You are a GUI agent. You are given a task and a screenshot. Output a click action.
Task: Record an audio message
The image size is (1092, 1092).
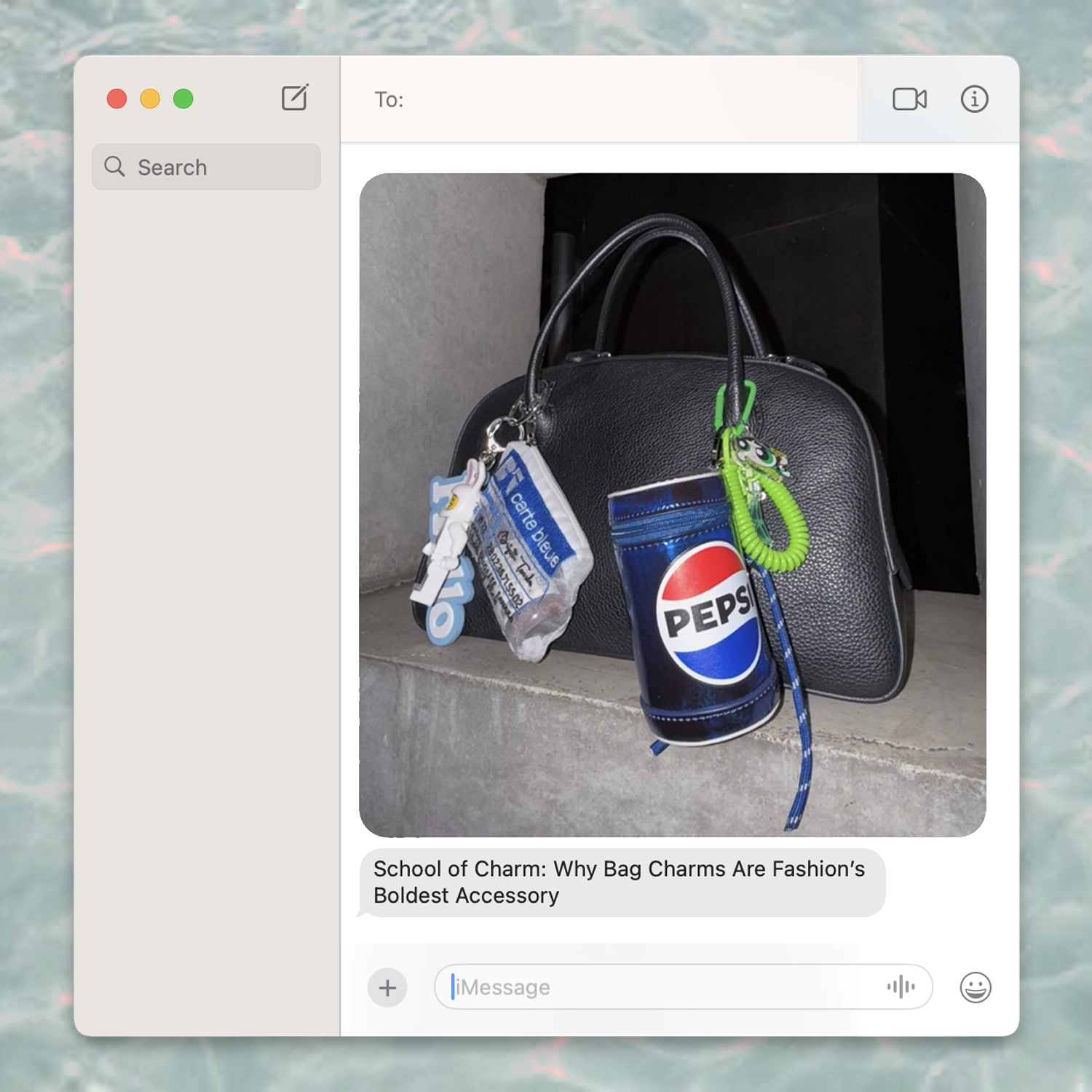coord(901,987)
